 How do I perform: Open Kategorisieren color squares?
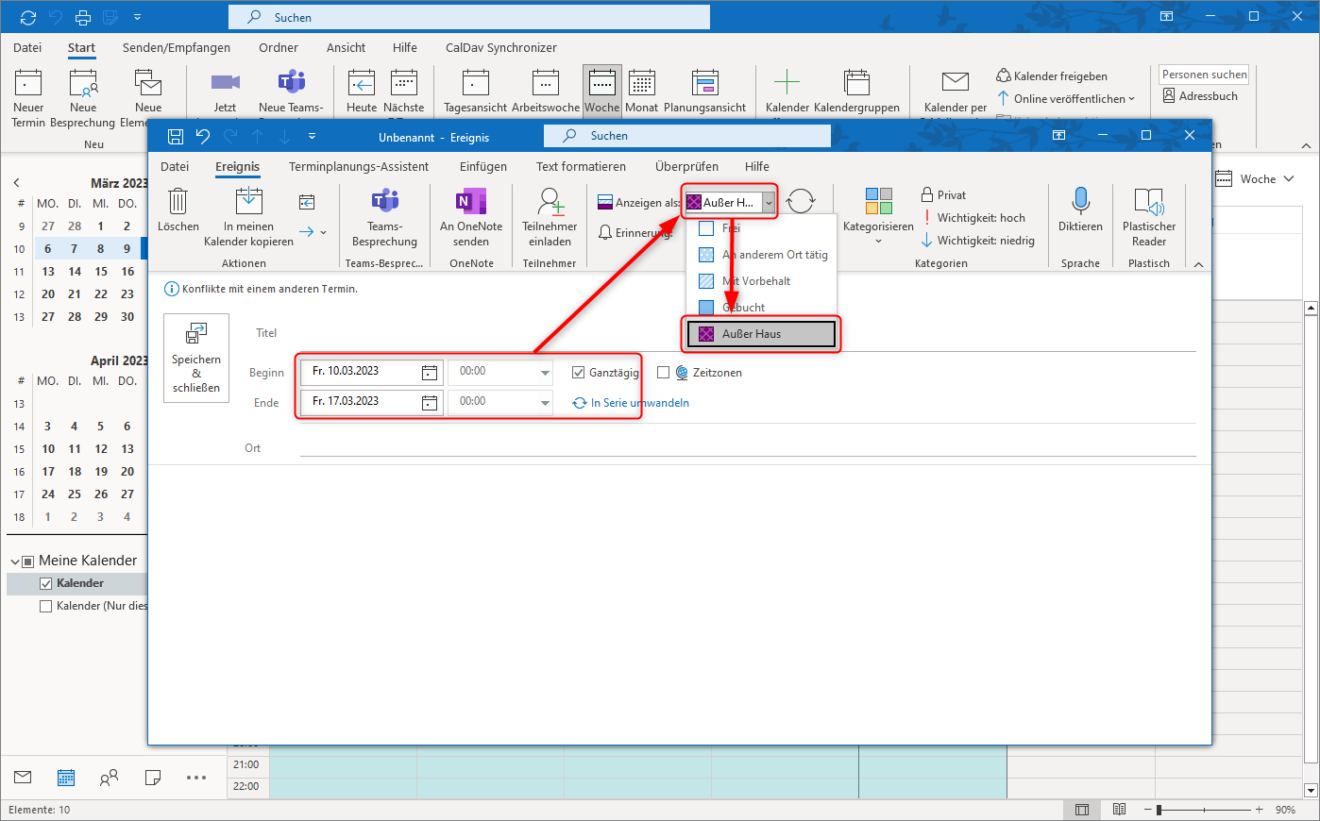[x=878, y=201]
